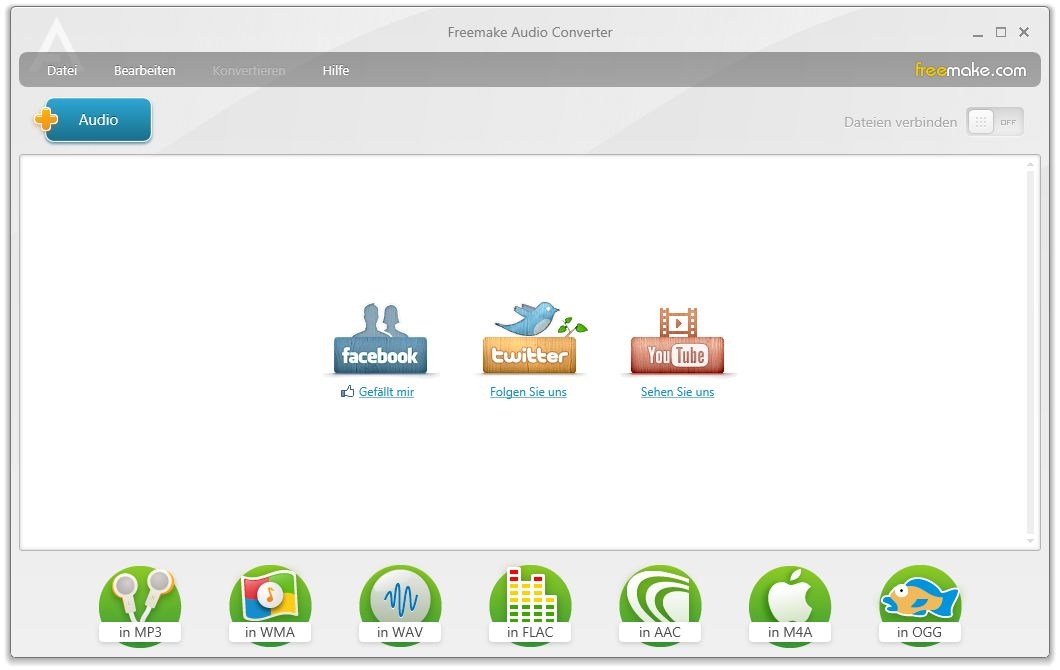This screenshot has height=670, width=1060.
Task: Open the Datei menu
Action: coord(62,70)
